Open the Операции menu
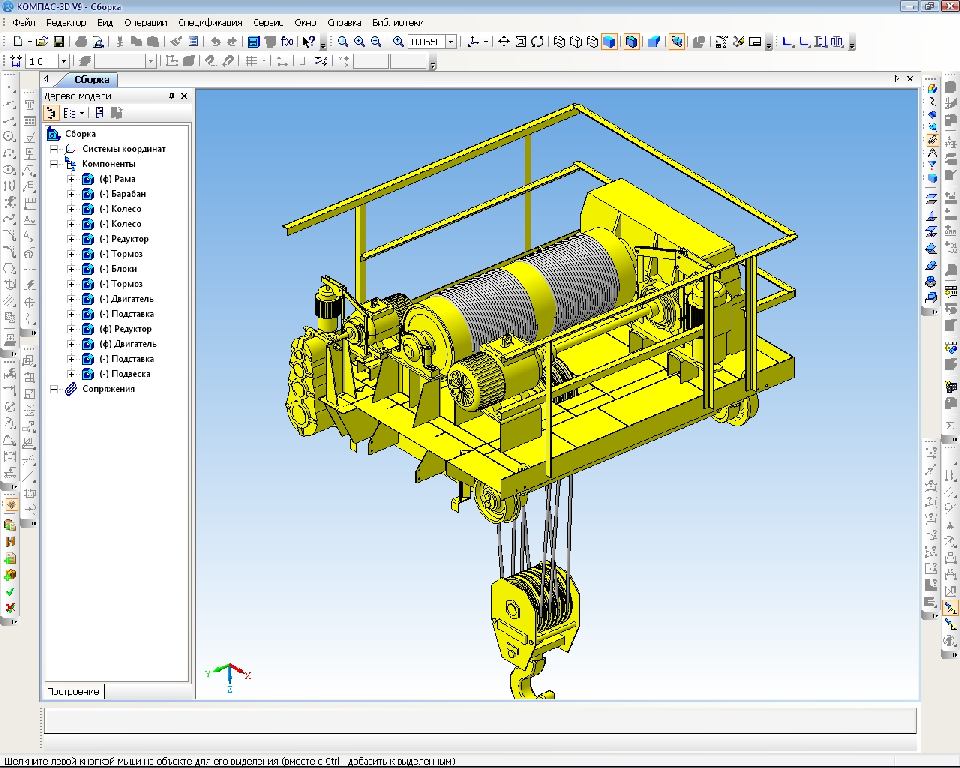 click(x=144, y=22)
